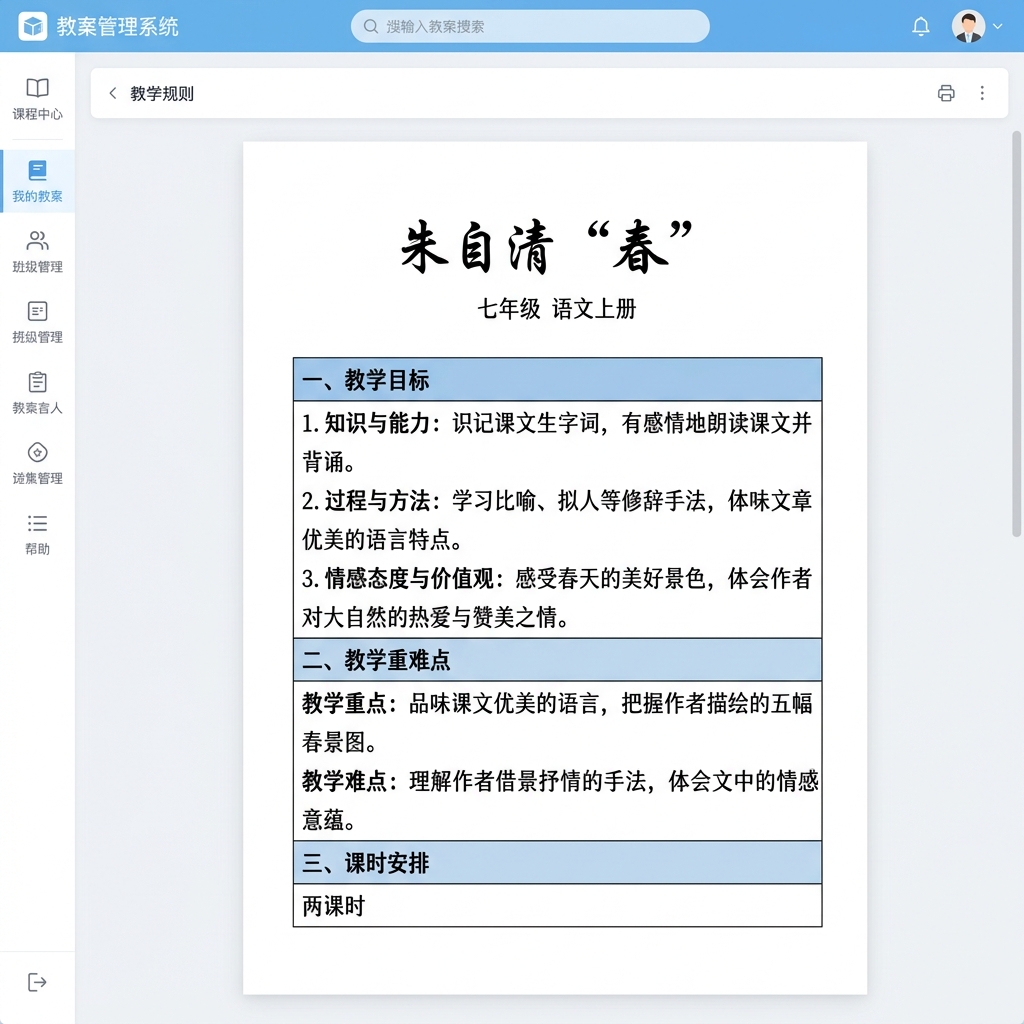
Task: Open the sidebar item above 帮助
Action: point(37,463)
